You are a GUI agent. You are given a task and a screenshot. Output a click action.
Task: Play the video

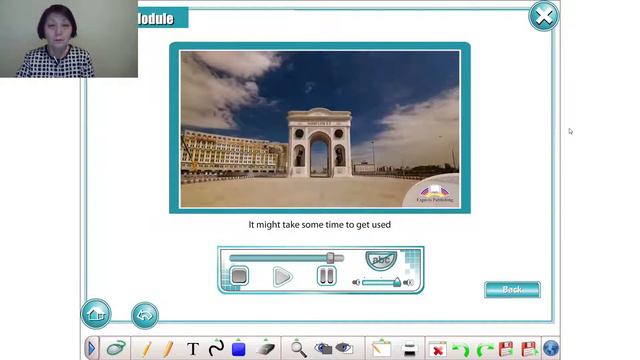coord(282,277)
